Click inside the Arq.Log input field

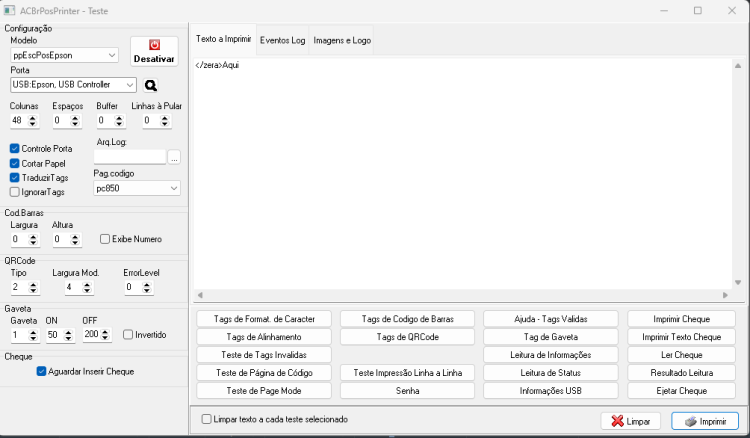(130, 157)
